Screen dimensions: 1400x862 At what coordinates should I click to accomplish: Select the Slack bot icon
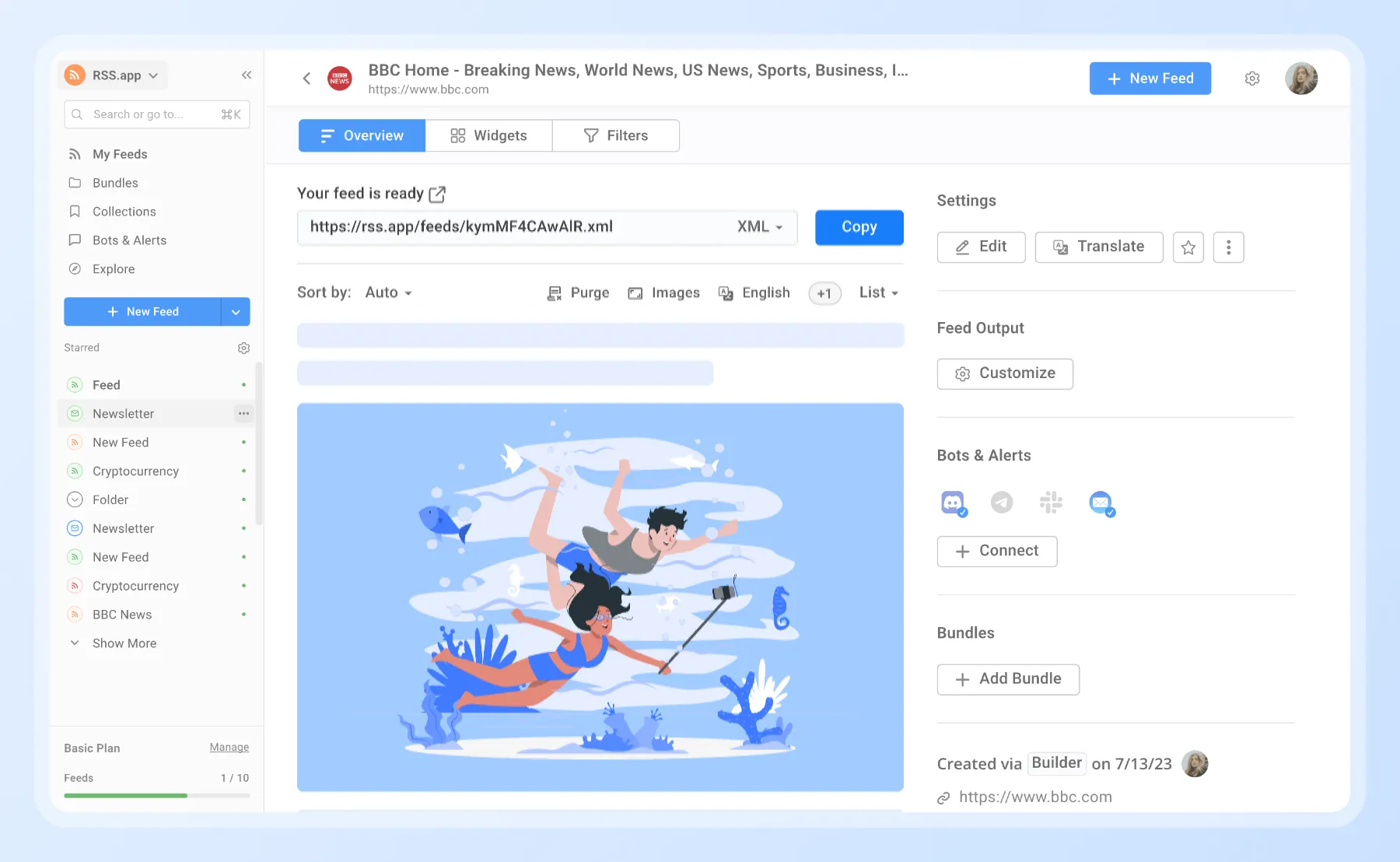point(1051,503)
